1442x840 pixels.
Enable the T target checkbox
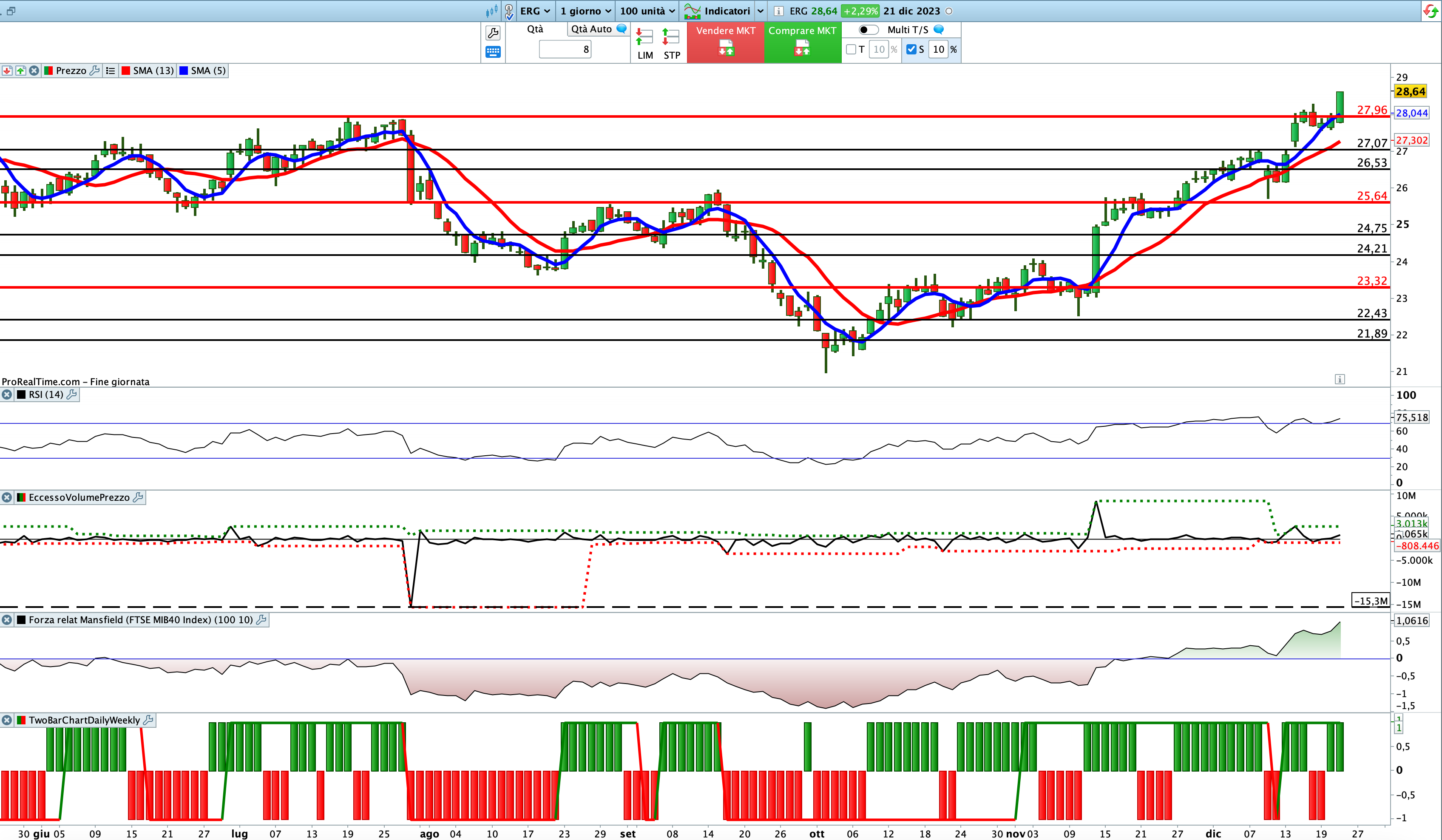click(x=851, y=49)
